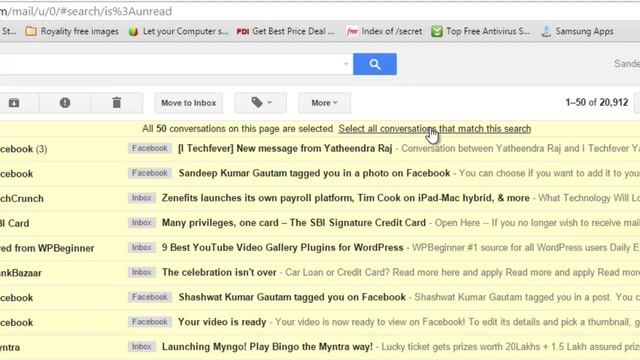
Task: Click Inbox label on WPBeginner email
Action: pos(142,248)
